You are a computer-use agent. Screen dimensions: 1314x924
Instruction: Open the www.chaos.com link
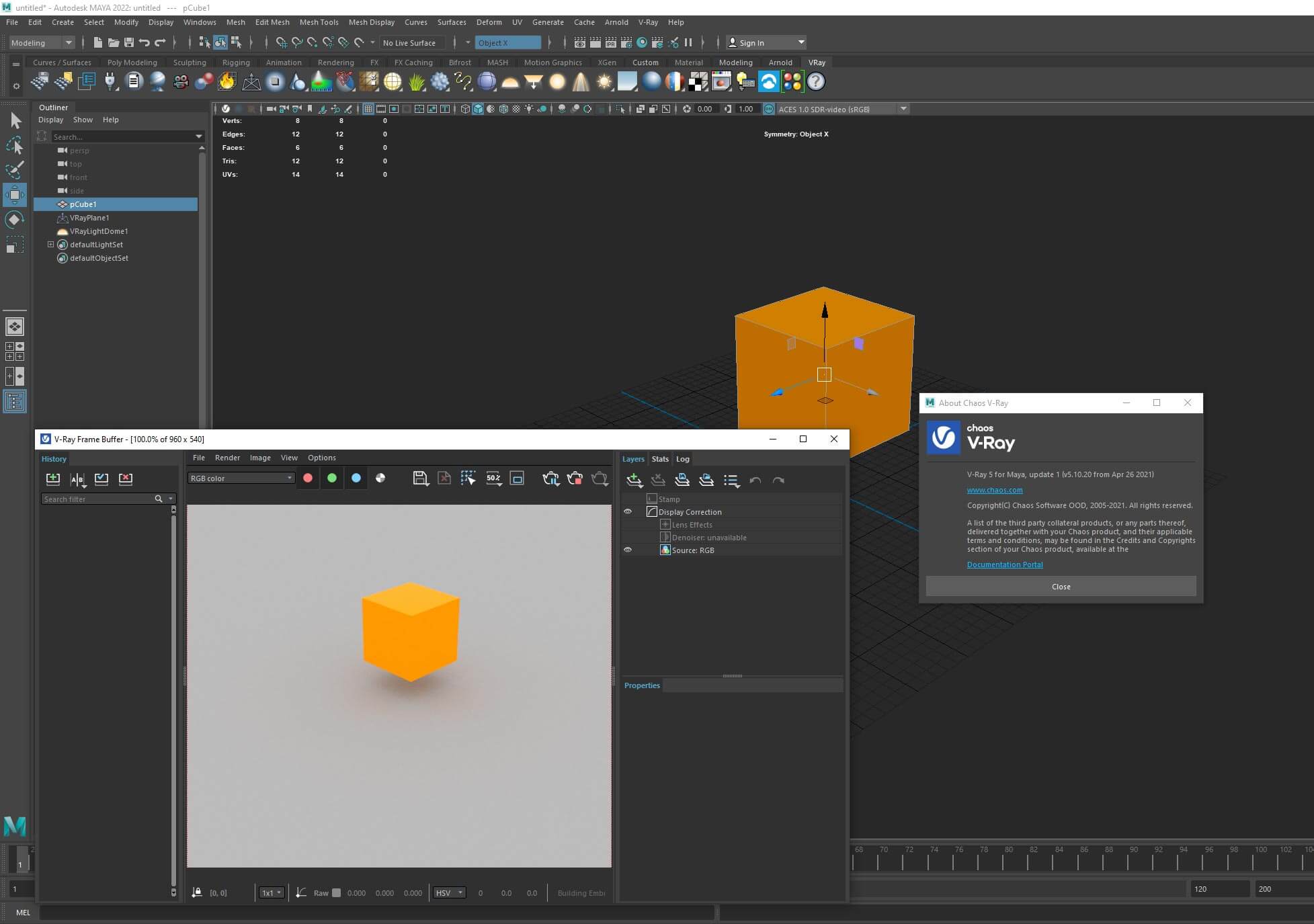click(995, 490)
